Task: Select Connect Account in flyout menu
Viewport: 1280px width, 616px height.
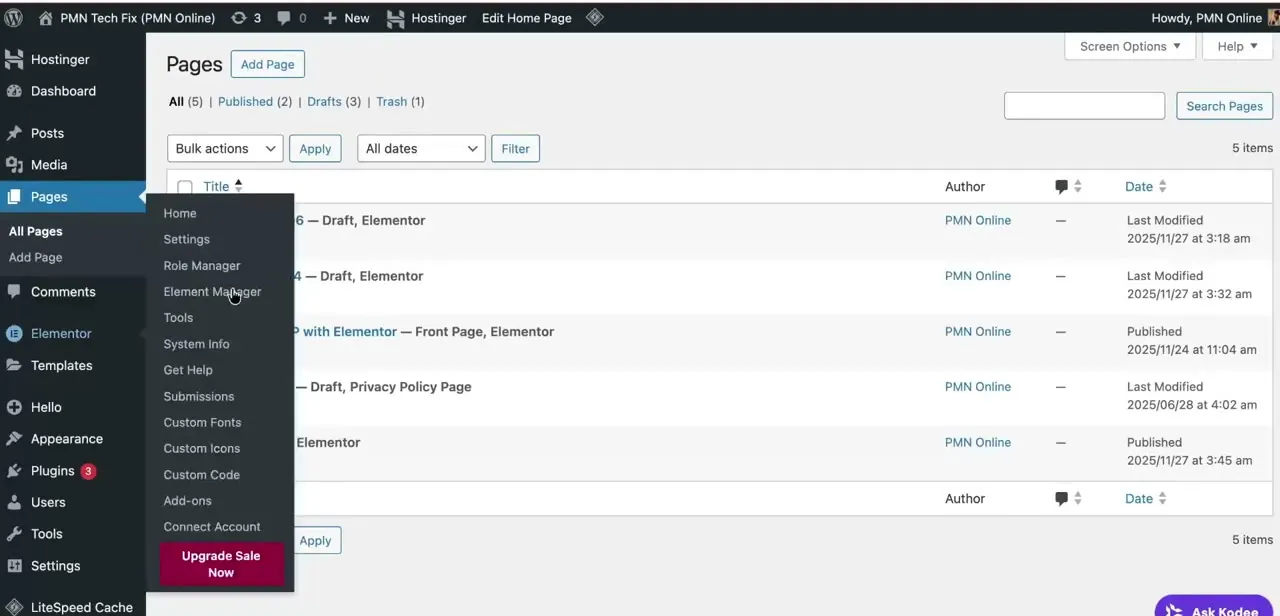Action: pyautogui.click(x=212, y=526)
